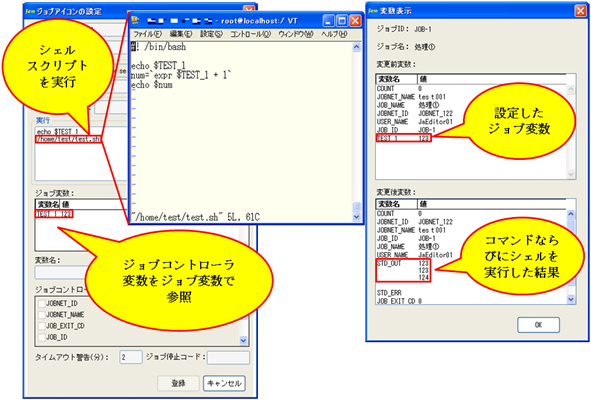
Task: Open the ファイル(F) menu in terminal window
Action: point(148,34)
